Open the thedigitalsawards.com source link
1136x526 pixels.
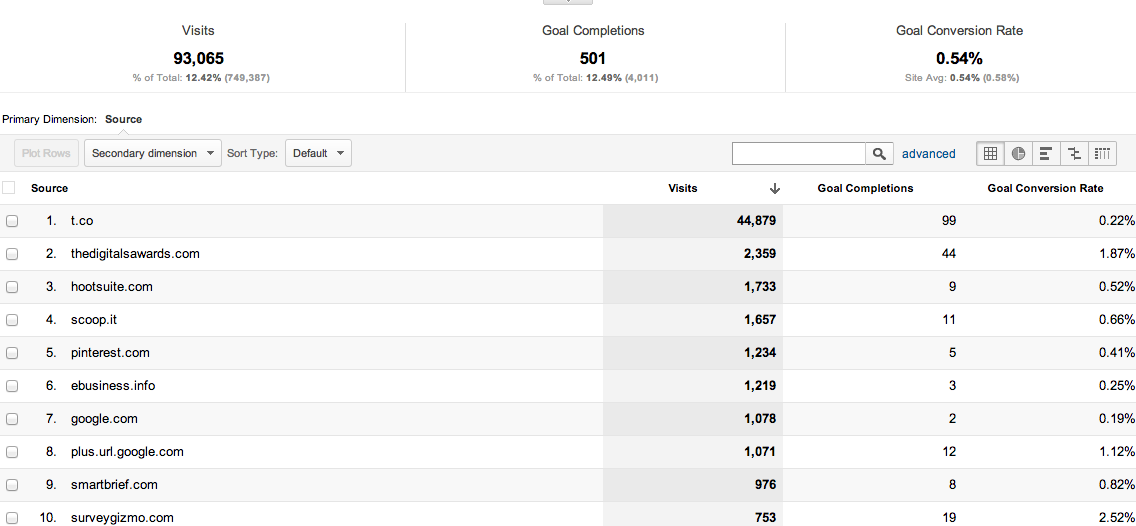135,254
